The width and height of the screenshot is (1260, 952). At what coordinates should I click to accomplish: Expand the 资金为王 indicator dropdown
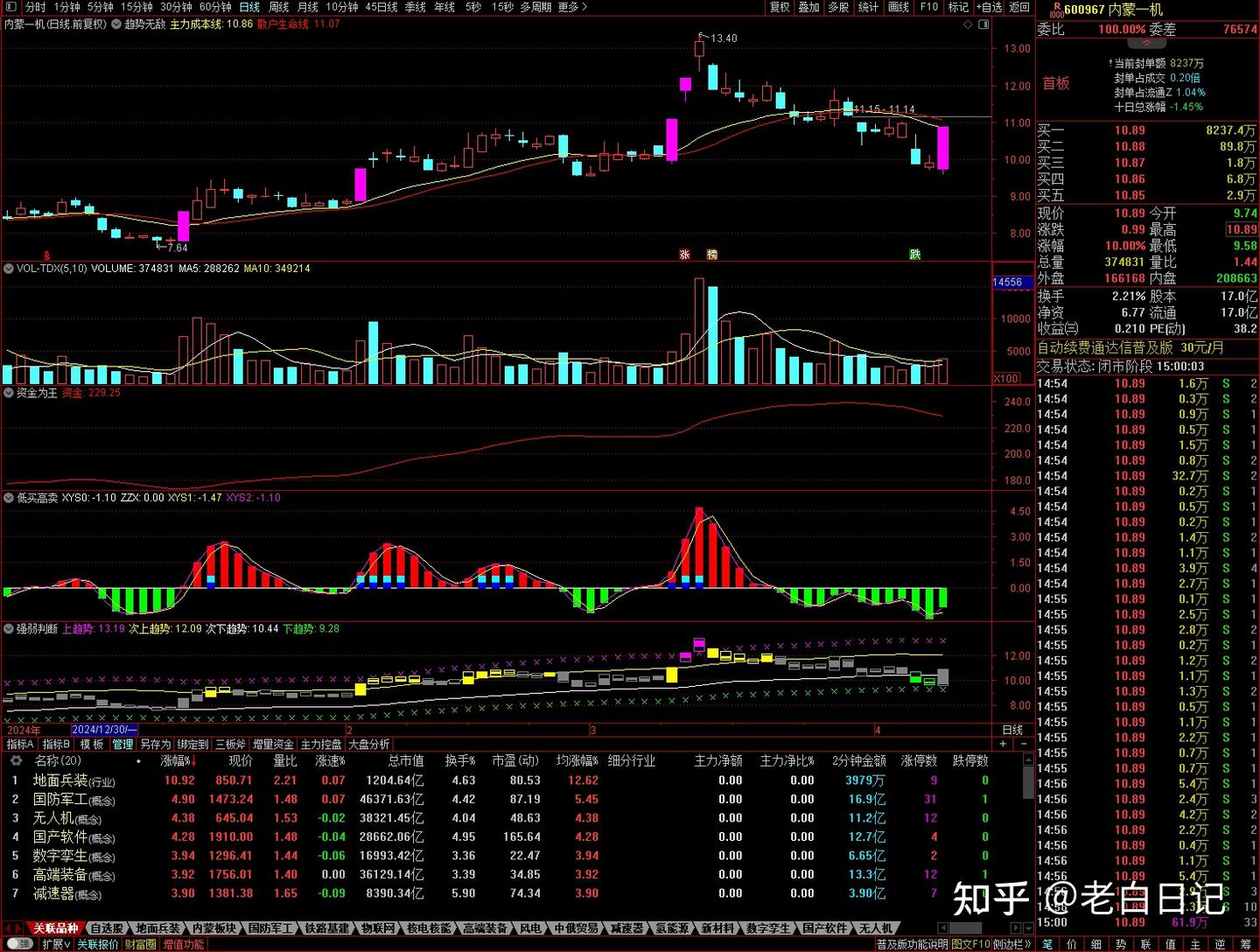click(x=9, y=393)
